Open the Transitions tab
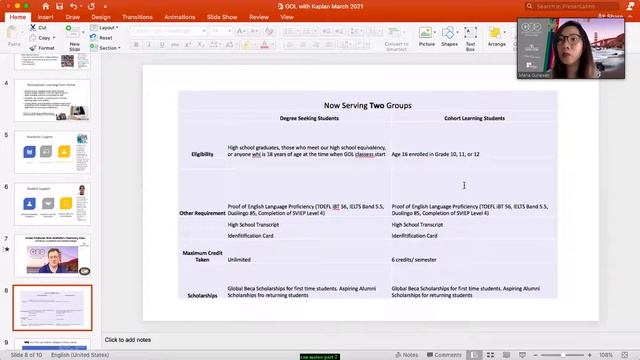 point(137,17)
